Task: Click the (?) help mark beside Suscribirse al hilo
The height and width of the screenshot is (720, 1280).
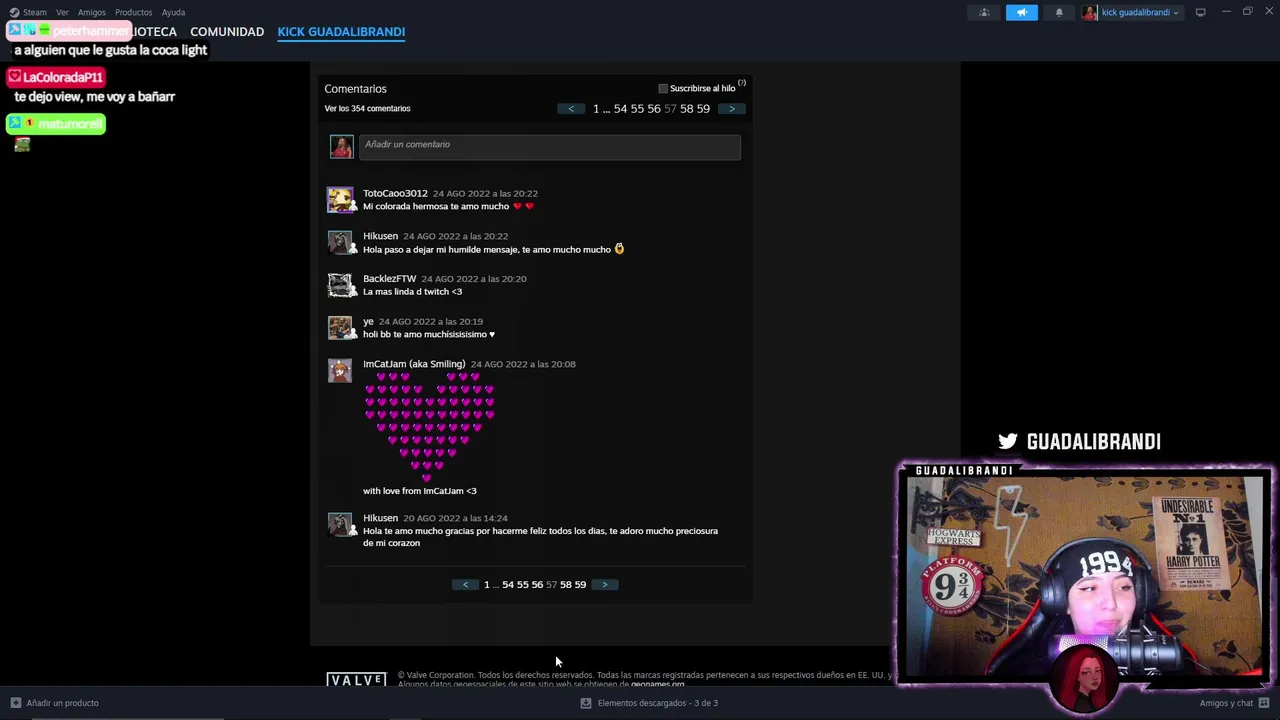Action: coord(741,83)
